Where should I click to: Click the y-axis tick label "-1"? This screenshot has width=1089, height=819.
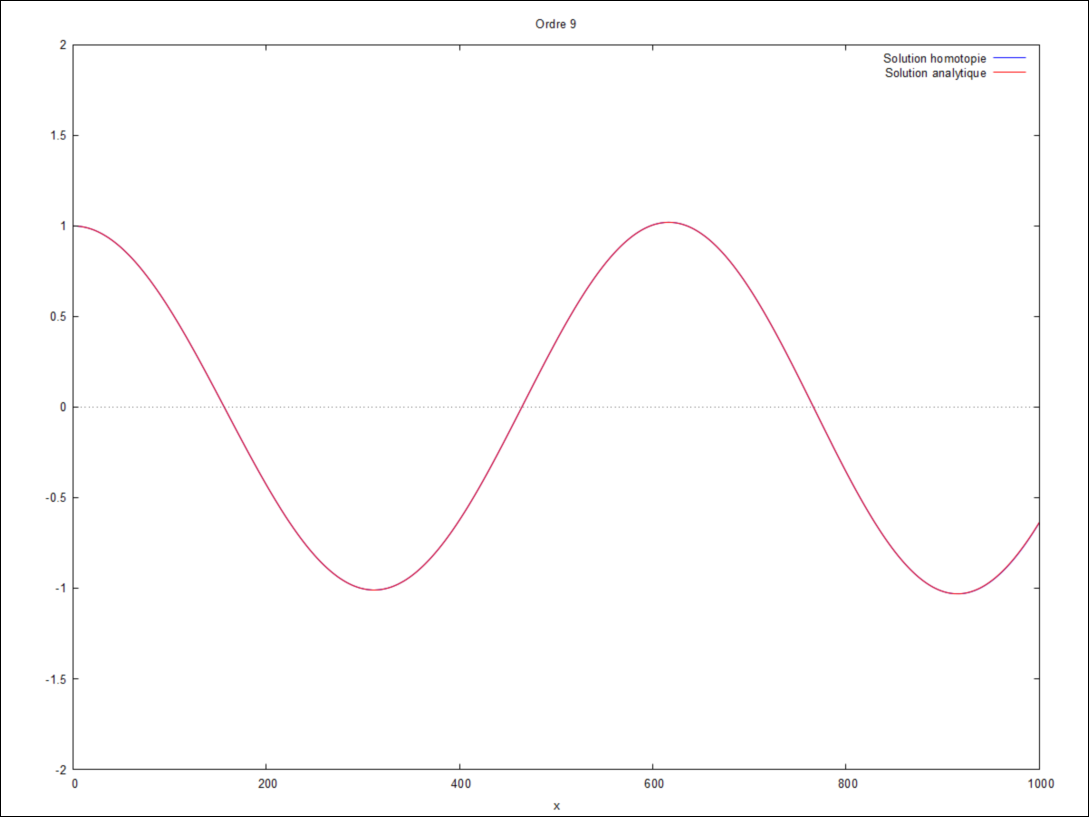(61, 588)
